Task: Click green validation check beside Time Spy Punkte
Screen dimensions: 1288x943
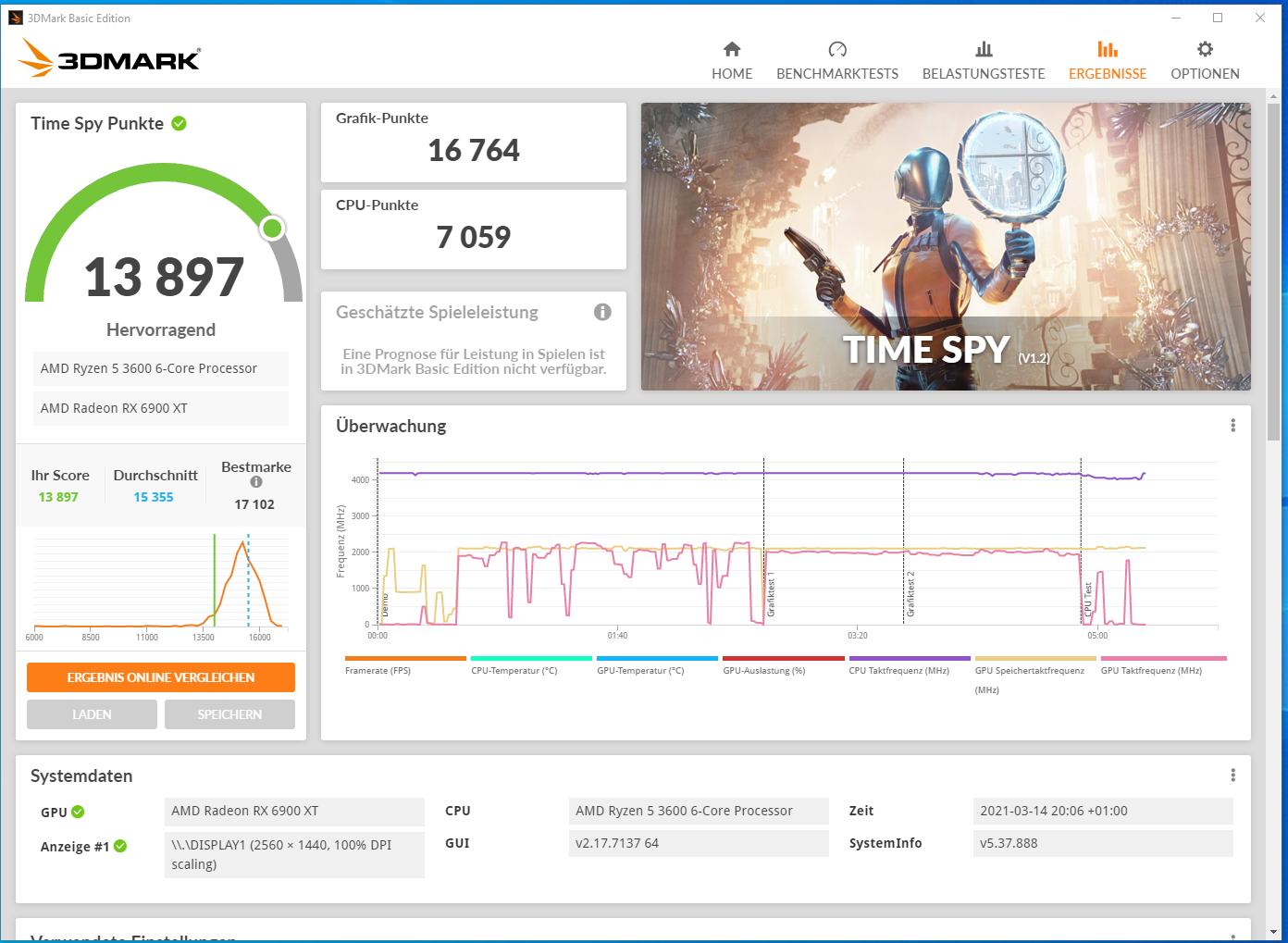Action: point(180,123)
